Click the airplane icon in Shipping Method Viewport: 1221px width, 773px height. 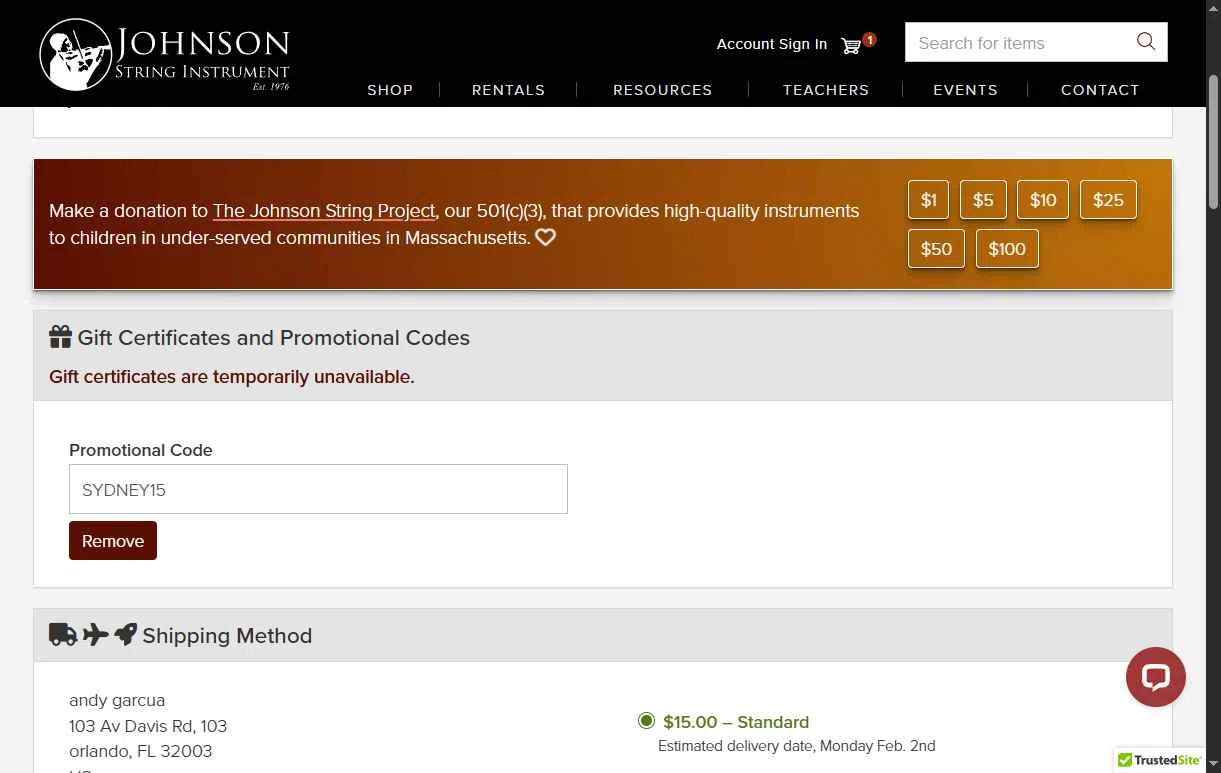tap(95, 634)
